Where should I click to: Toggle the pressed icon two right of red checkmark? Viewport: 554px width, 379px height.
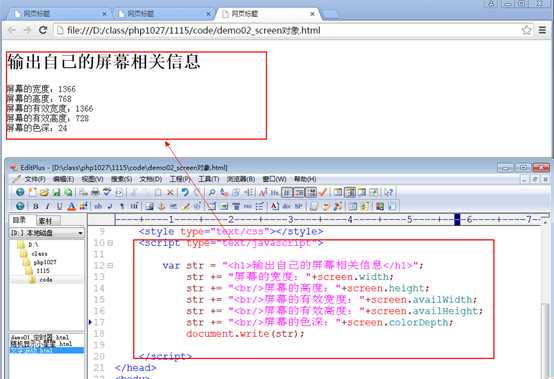[x=350, y=192]
